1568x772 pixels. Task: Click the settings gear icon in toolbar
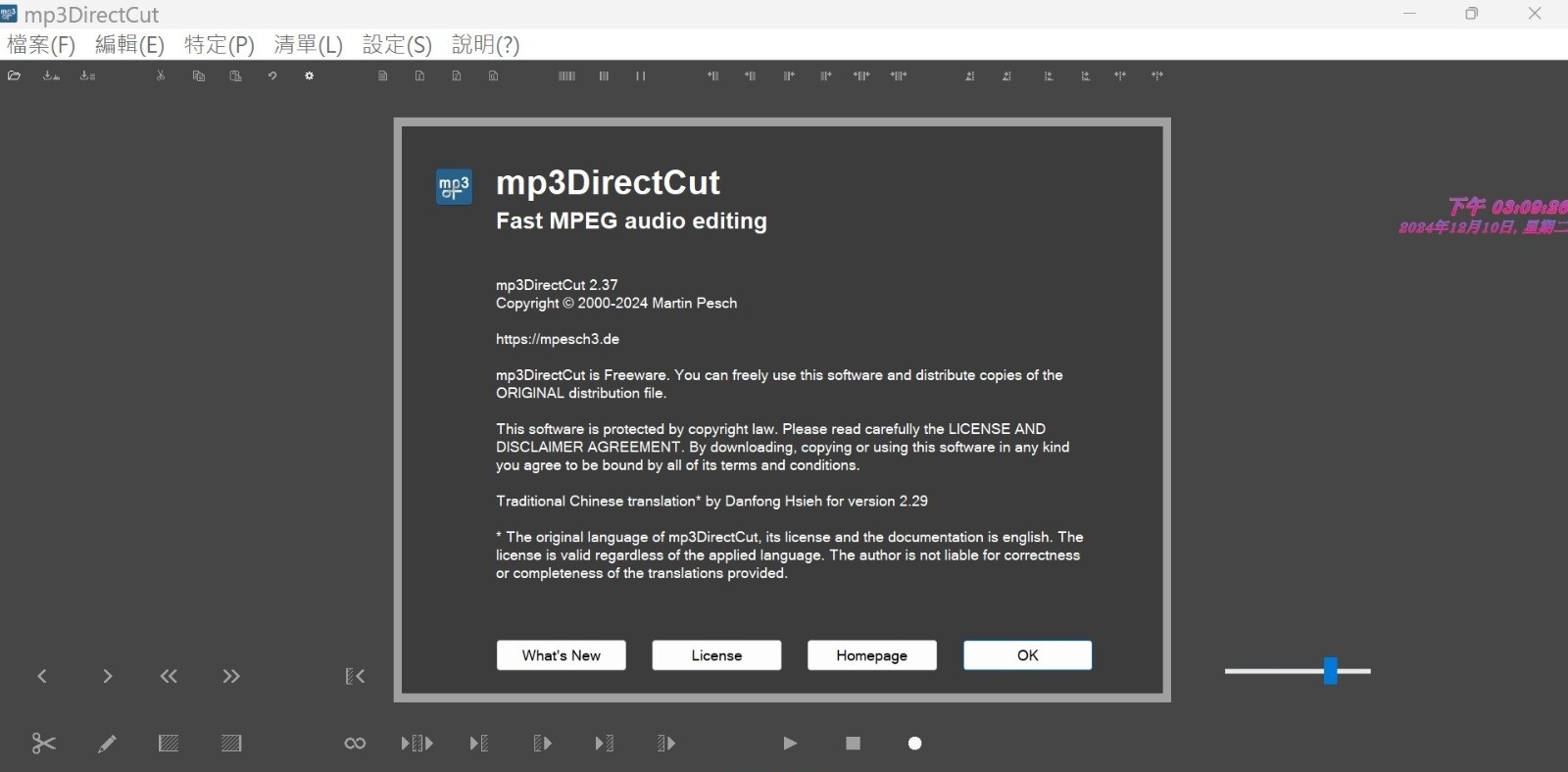point(309,75)
